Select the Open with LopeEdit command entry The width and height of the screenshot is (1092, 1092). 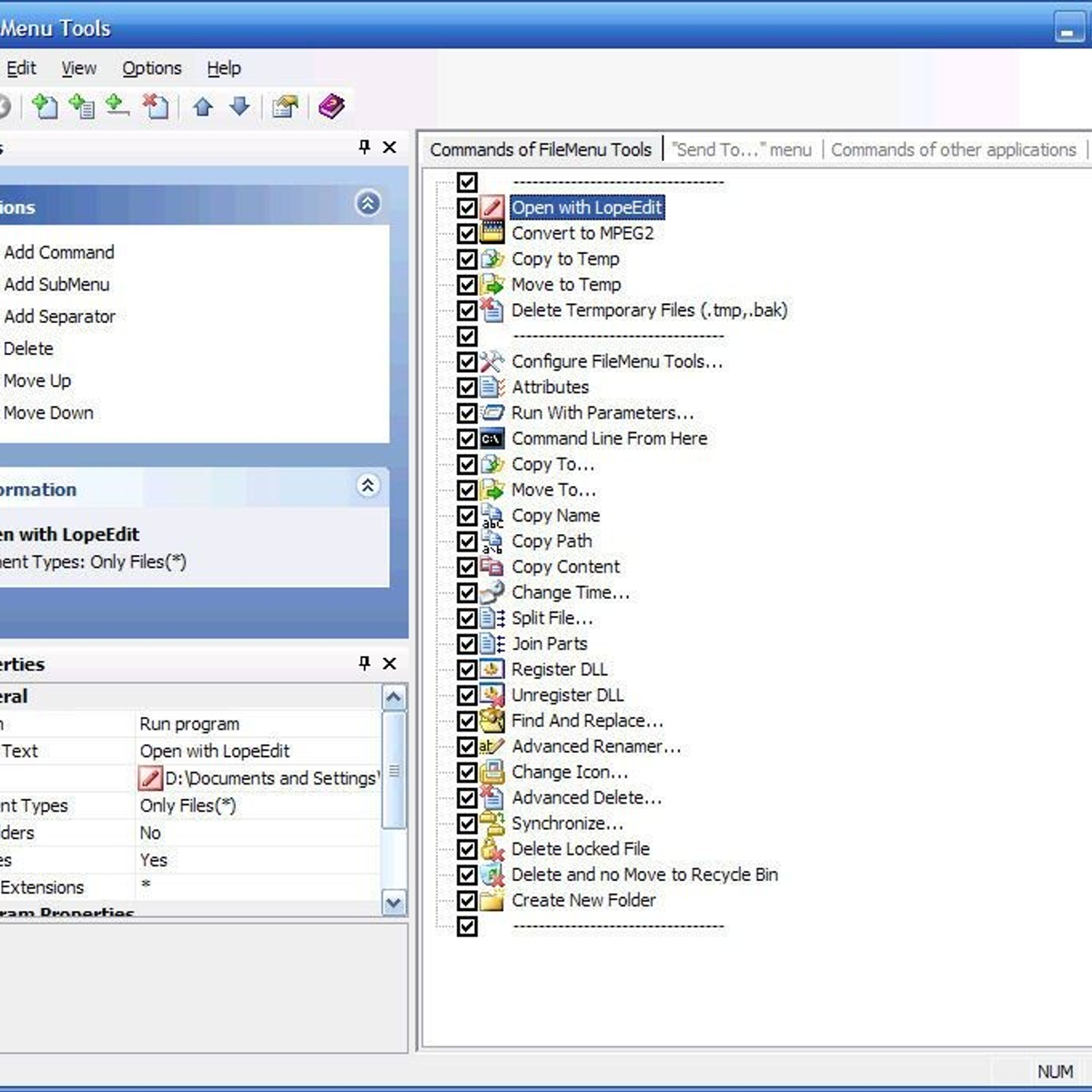[x=588, y=207]
